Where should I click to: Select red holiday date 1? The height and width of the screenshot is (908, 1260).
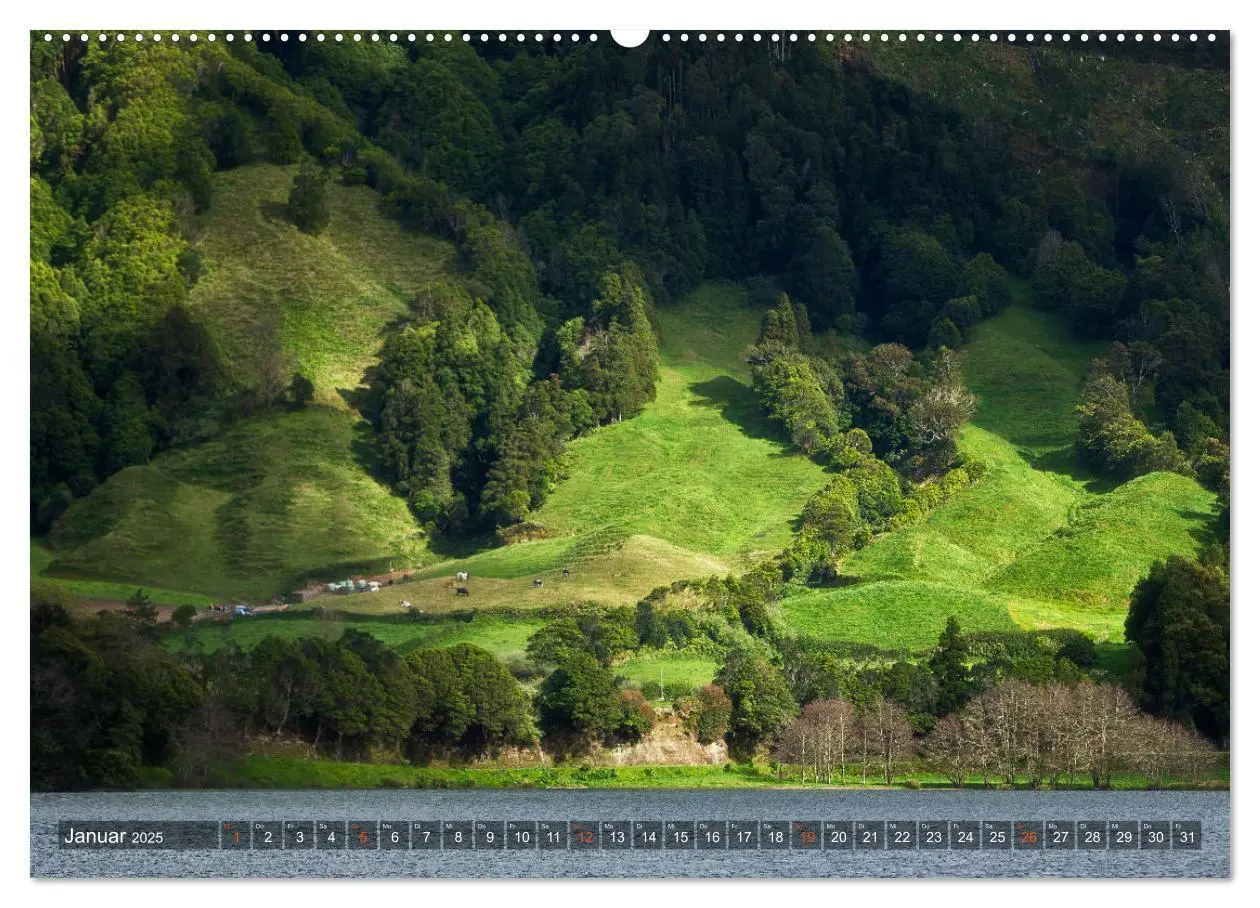(235, 836)
